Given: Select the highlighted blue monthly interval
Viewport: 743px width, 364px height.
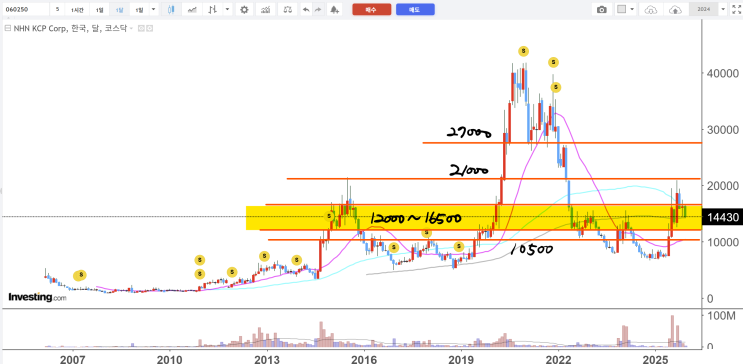Looking at the screenshot, I should [x=119, y=9].
